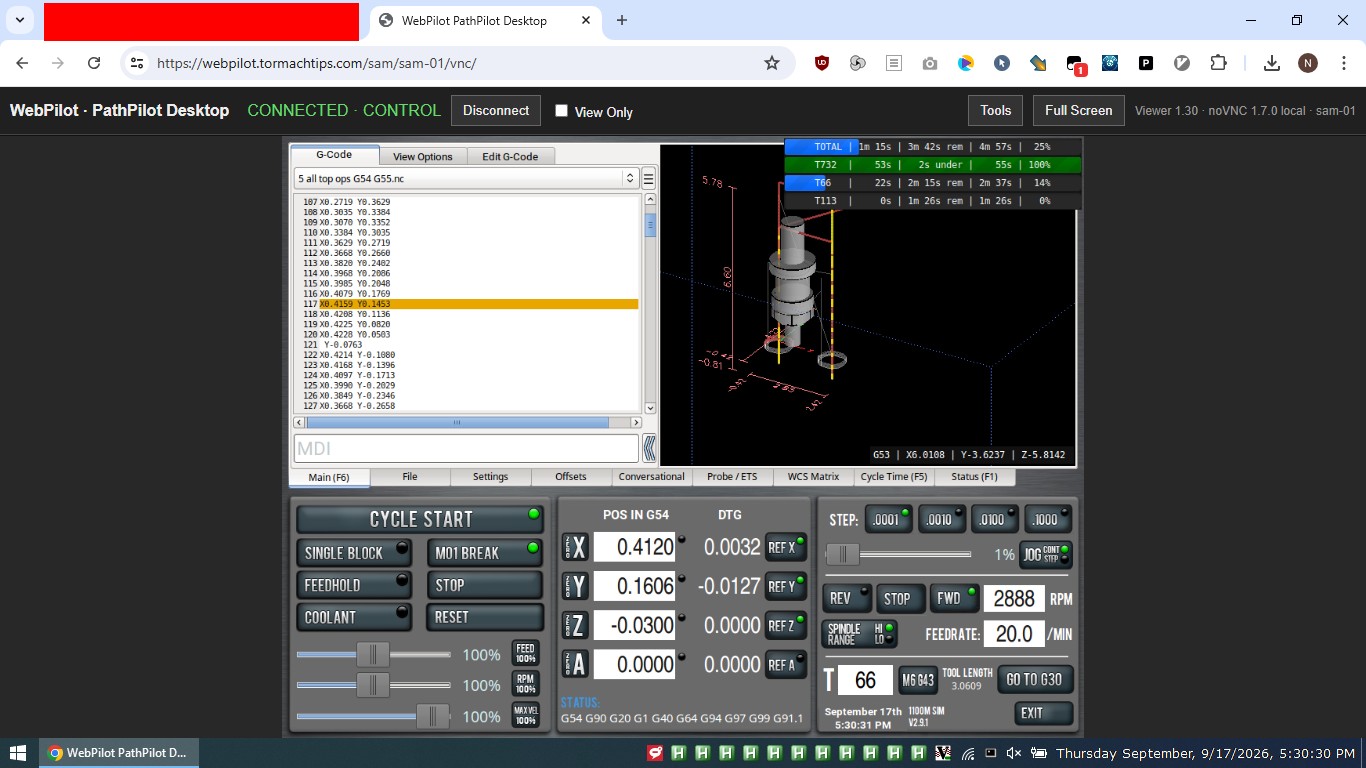Open the G-code file dropdown
This screenshot has height=768, width=1366.
[x=466, y=179]
